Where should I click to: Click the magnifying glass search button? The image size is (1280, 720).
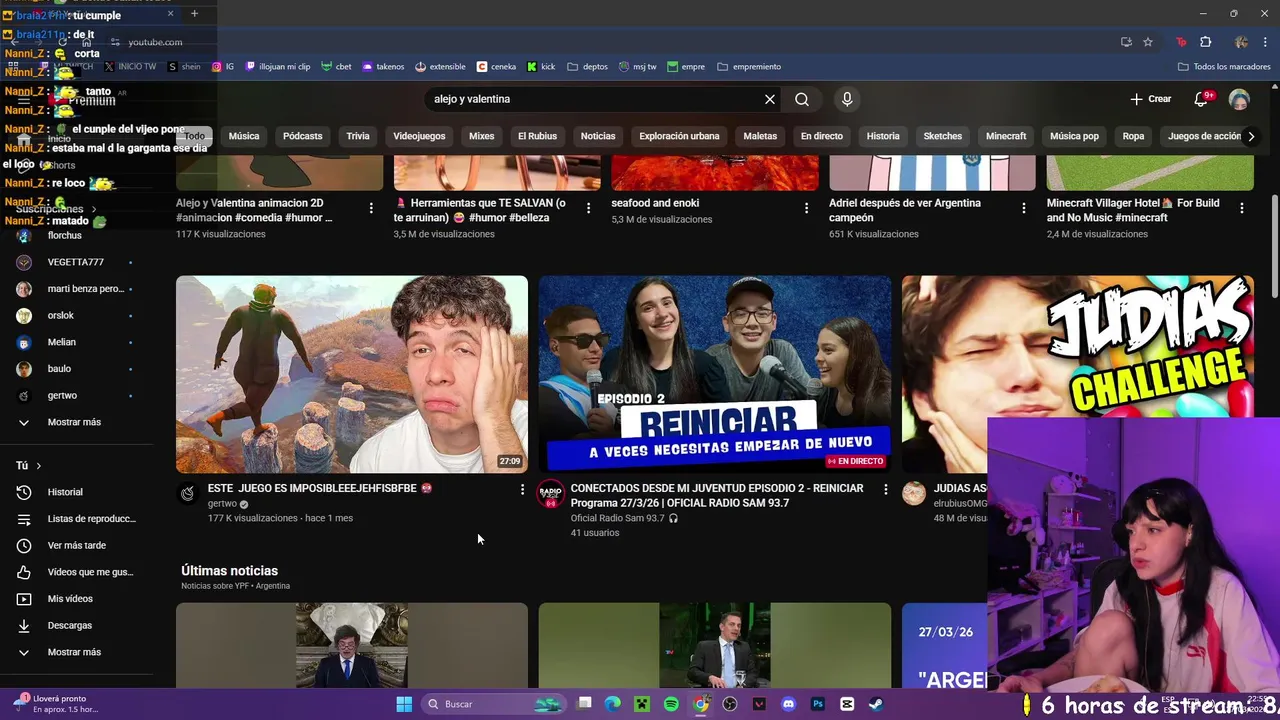(802, 99)
